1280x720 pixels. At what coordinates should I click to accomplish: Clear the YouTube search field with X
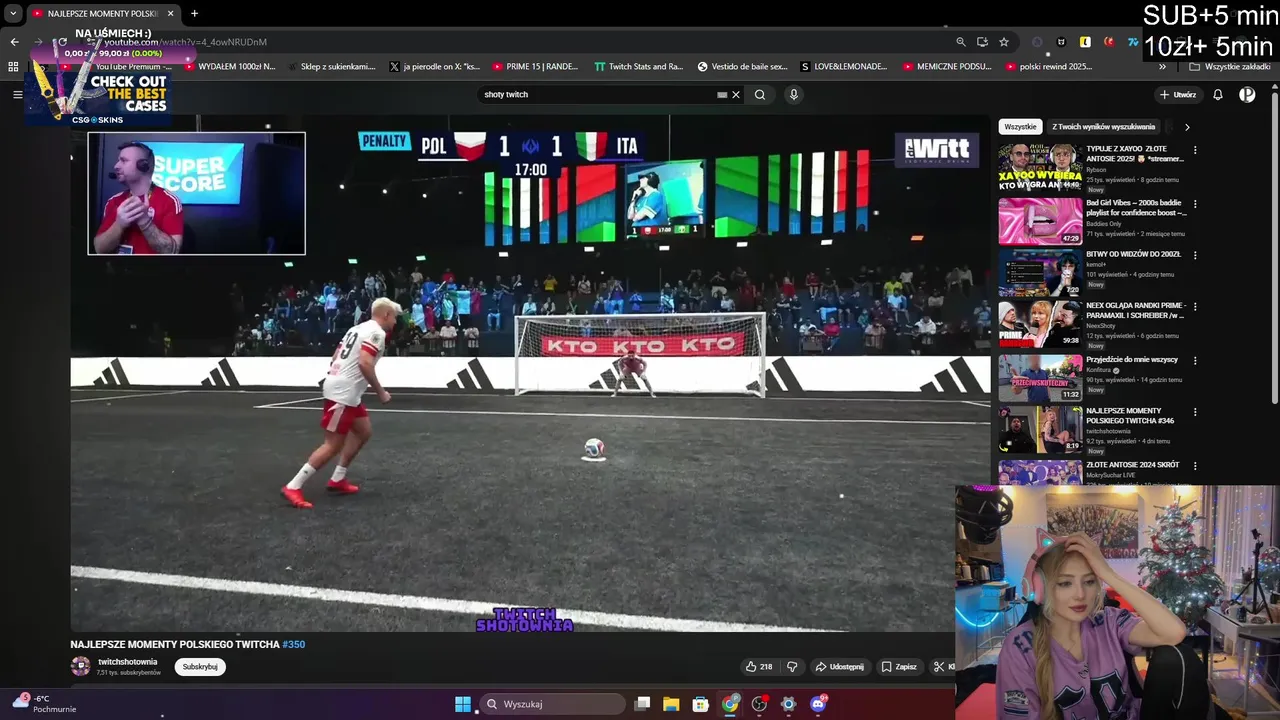pos(736,95)
